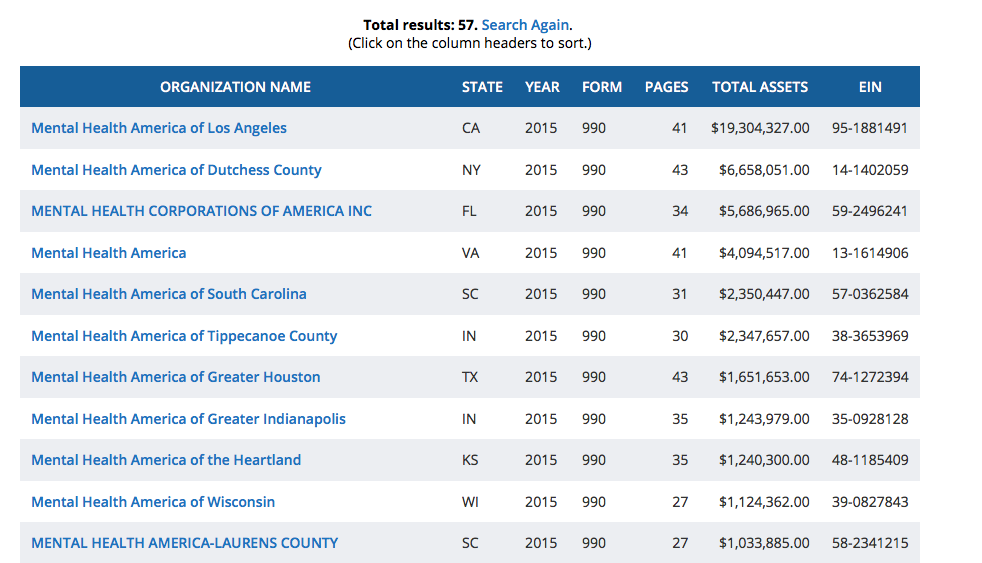Sort results by Year header
Viewport: 982px width, 563px height.
pyautogui.click(x=542, y=87)
